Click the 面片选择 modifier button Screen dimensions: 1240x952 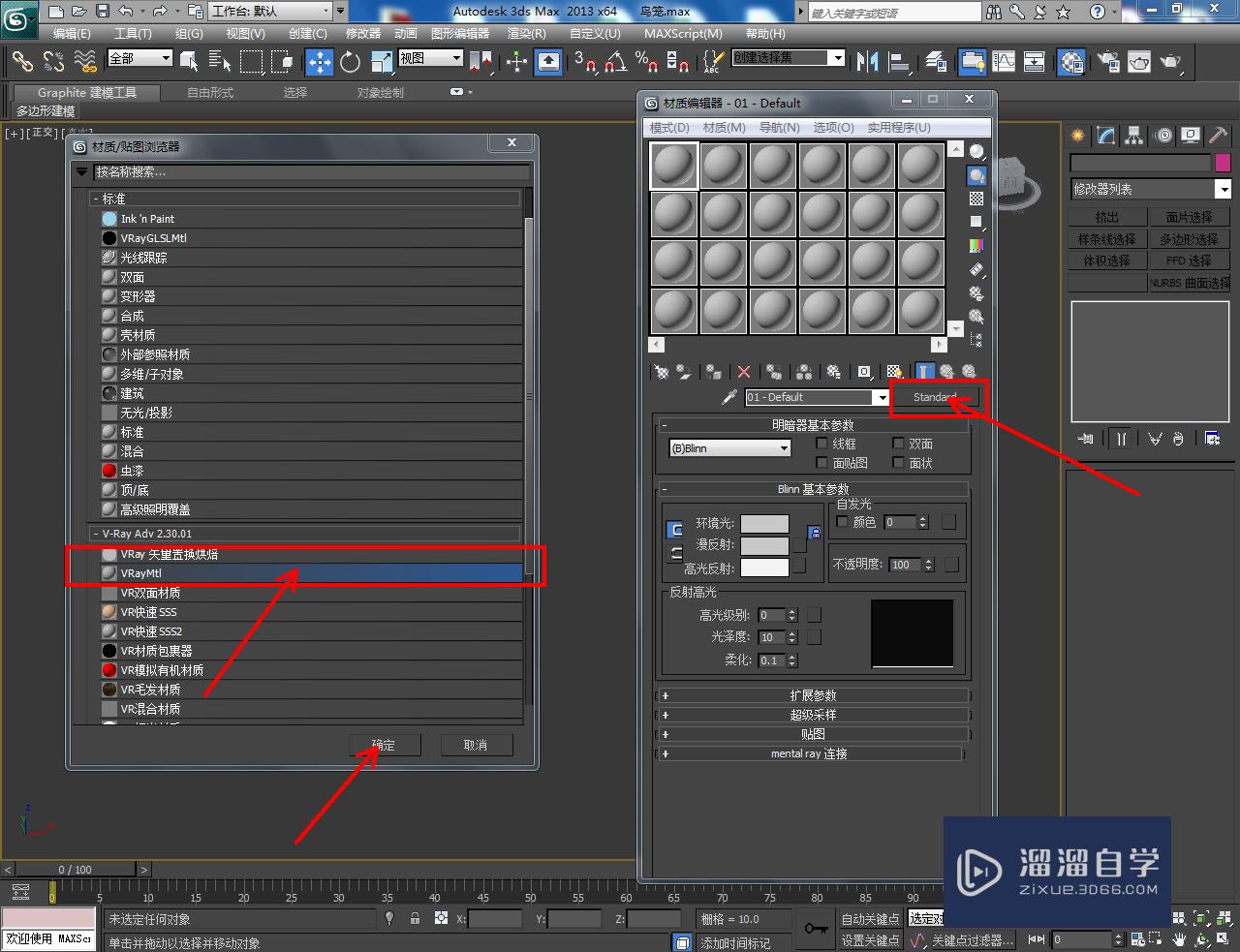(1189, 217)
